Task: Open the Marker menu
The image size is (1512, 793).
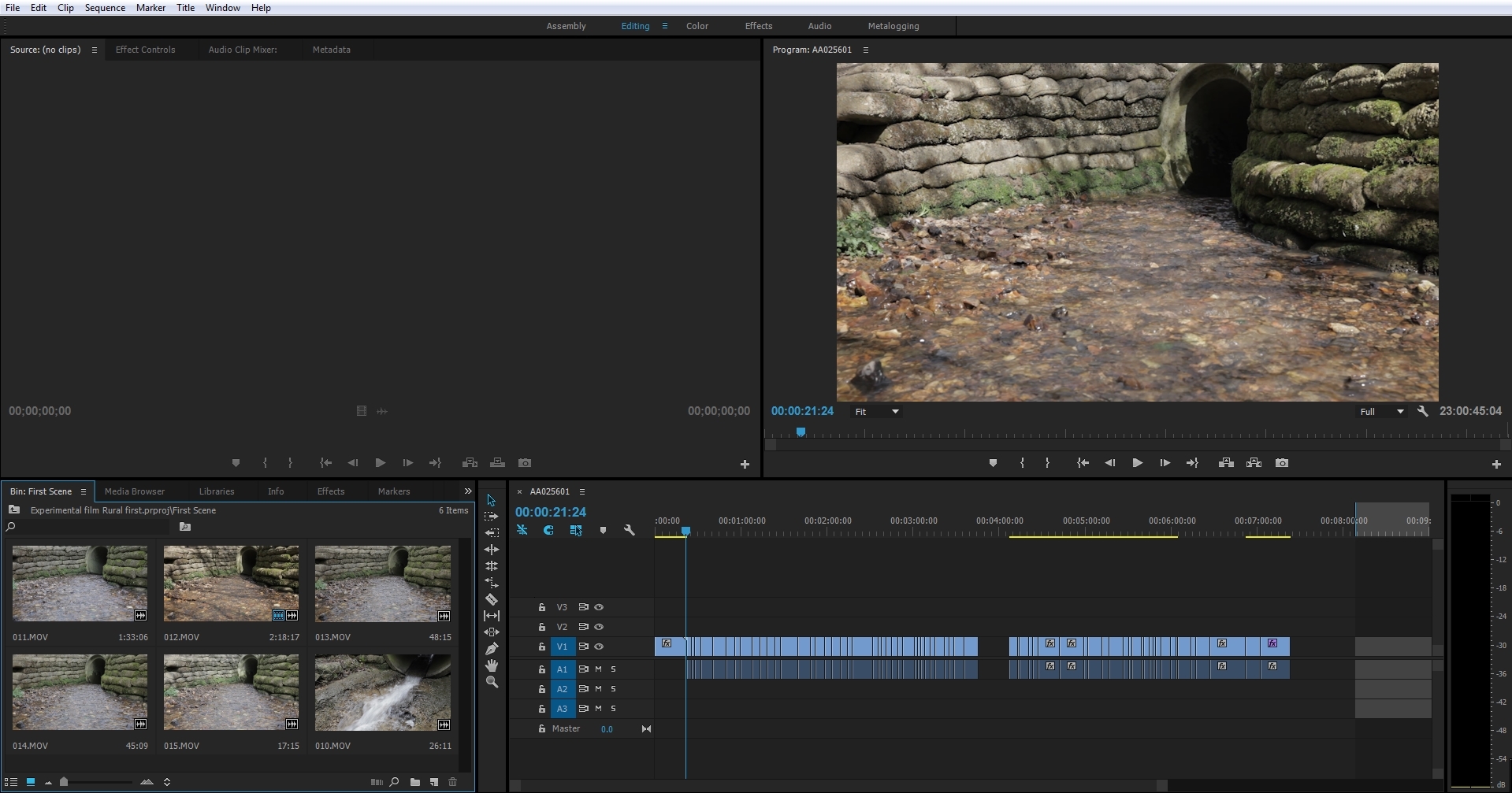Action: point(150,8)
